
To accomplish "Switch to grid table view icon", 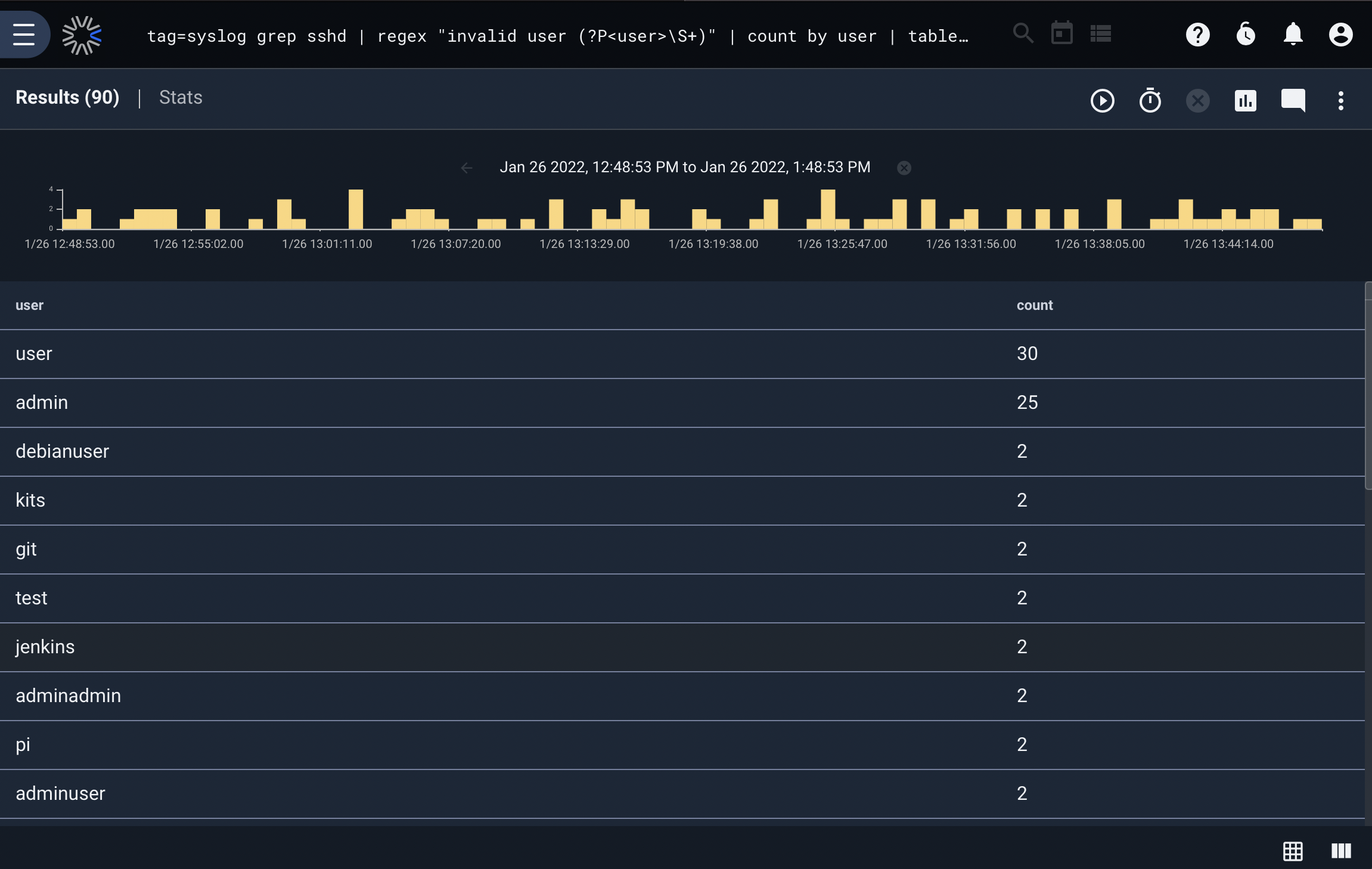I will coord(1293,851).
